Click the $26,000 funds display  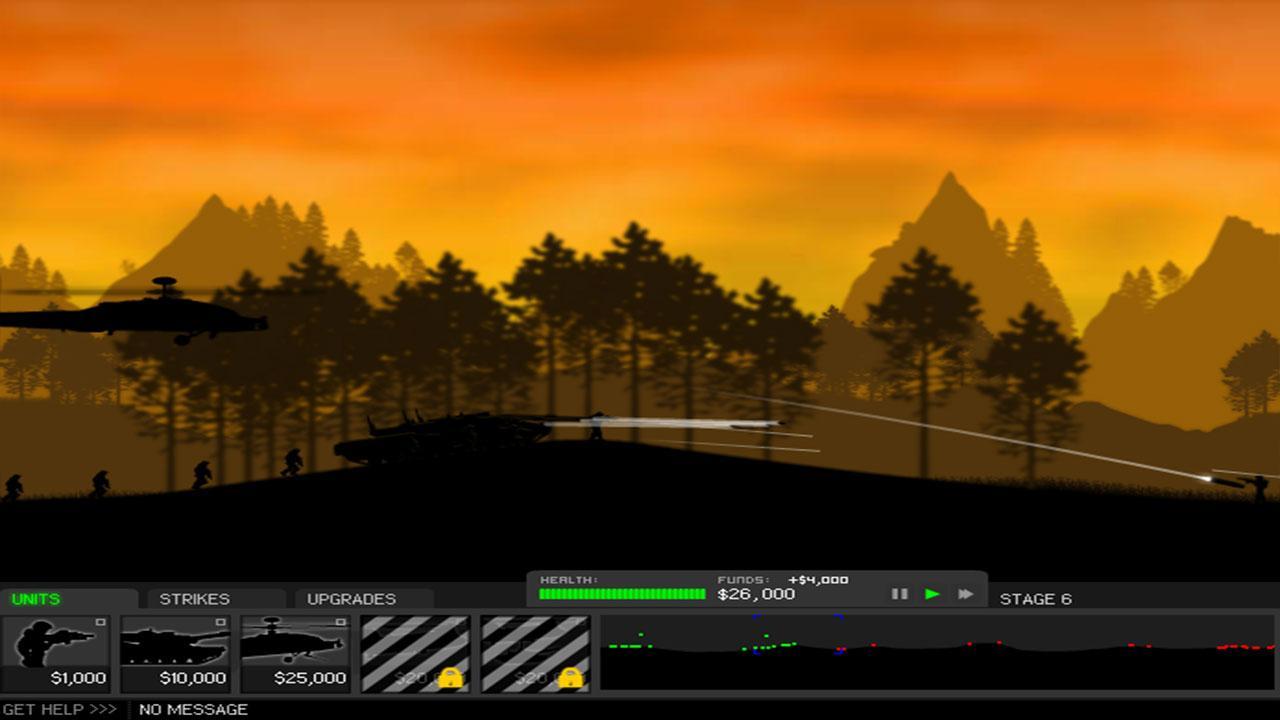click(x=756, y=594)
